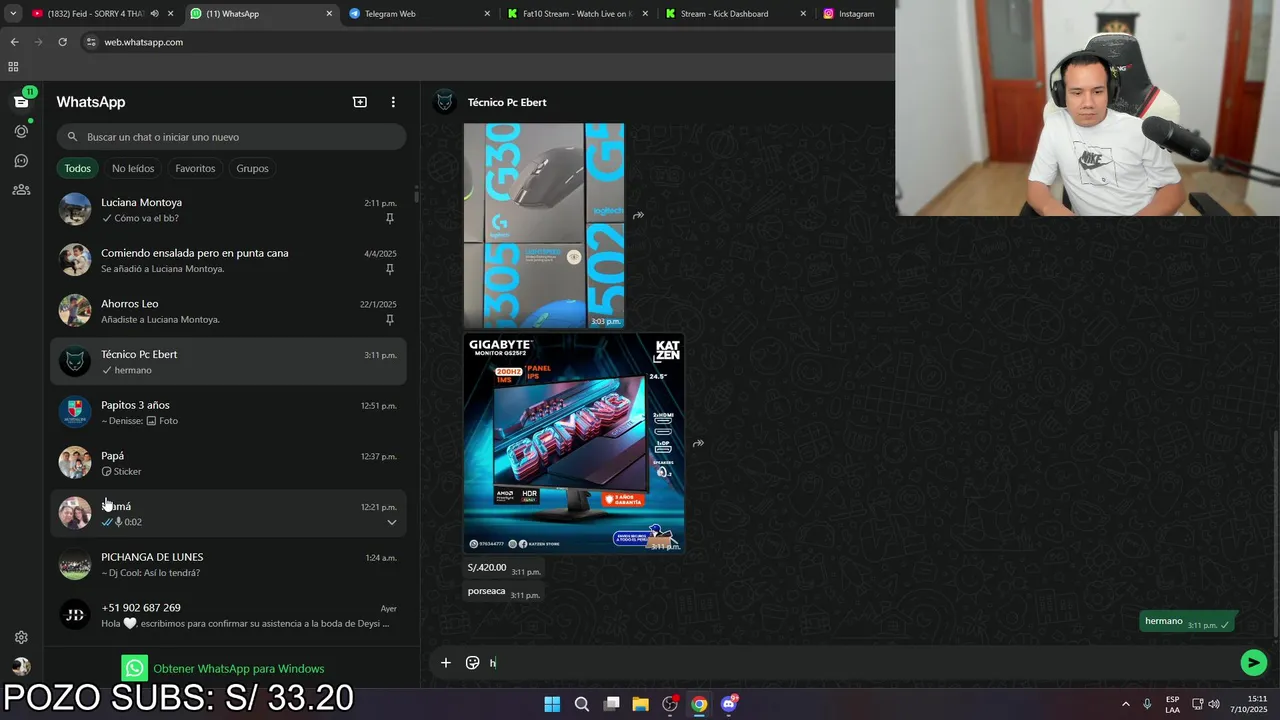
Task: Close the Telegram Web tab
Action: click(x=487, y=14)
